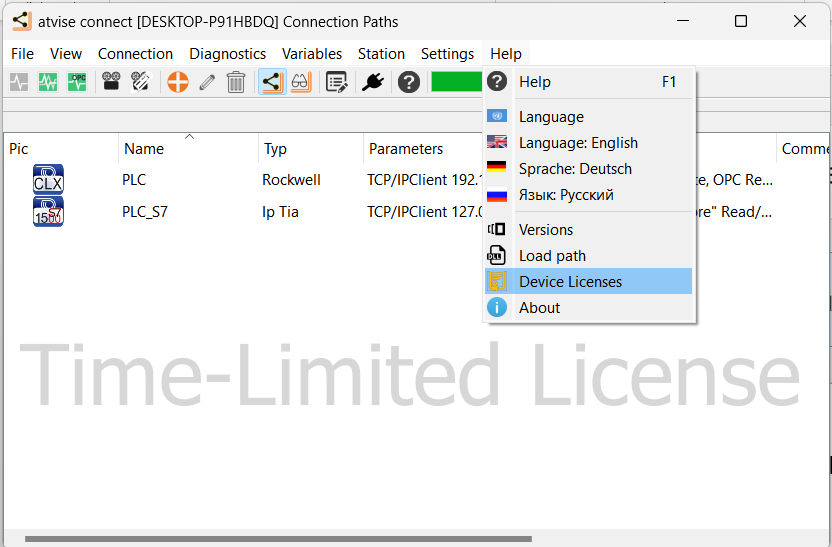Open the Connection menu
This screenshot has height=547, width=832.
point(135,54)
